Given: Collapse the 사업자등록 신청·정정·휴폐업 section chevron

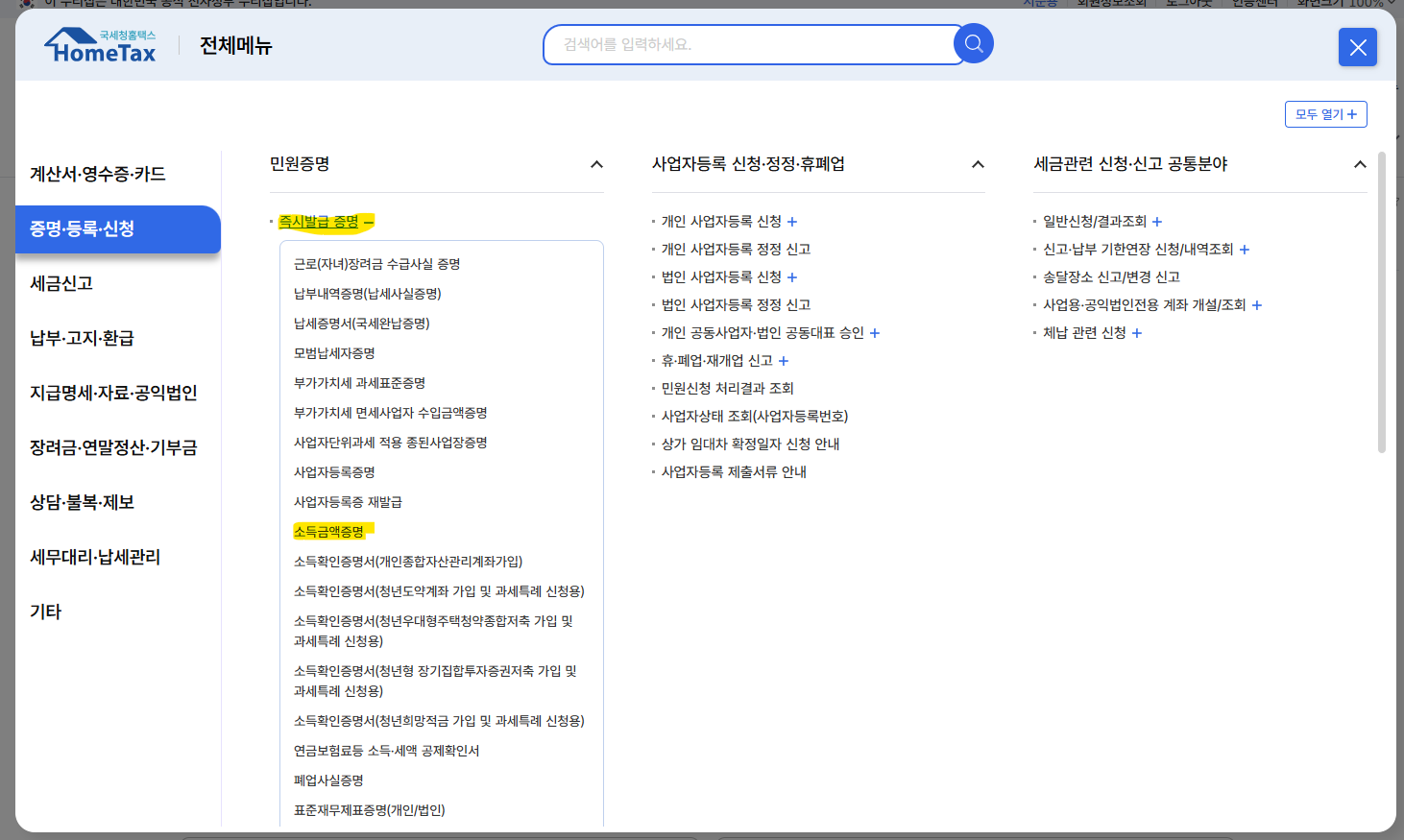Looking at the screenshot, I should pyautogui.click(x=978, y=164).
